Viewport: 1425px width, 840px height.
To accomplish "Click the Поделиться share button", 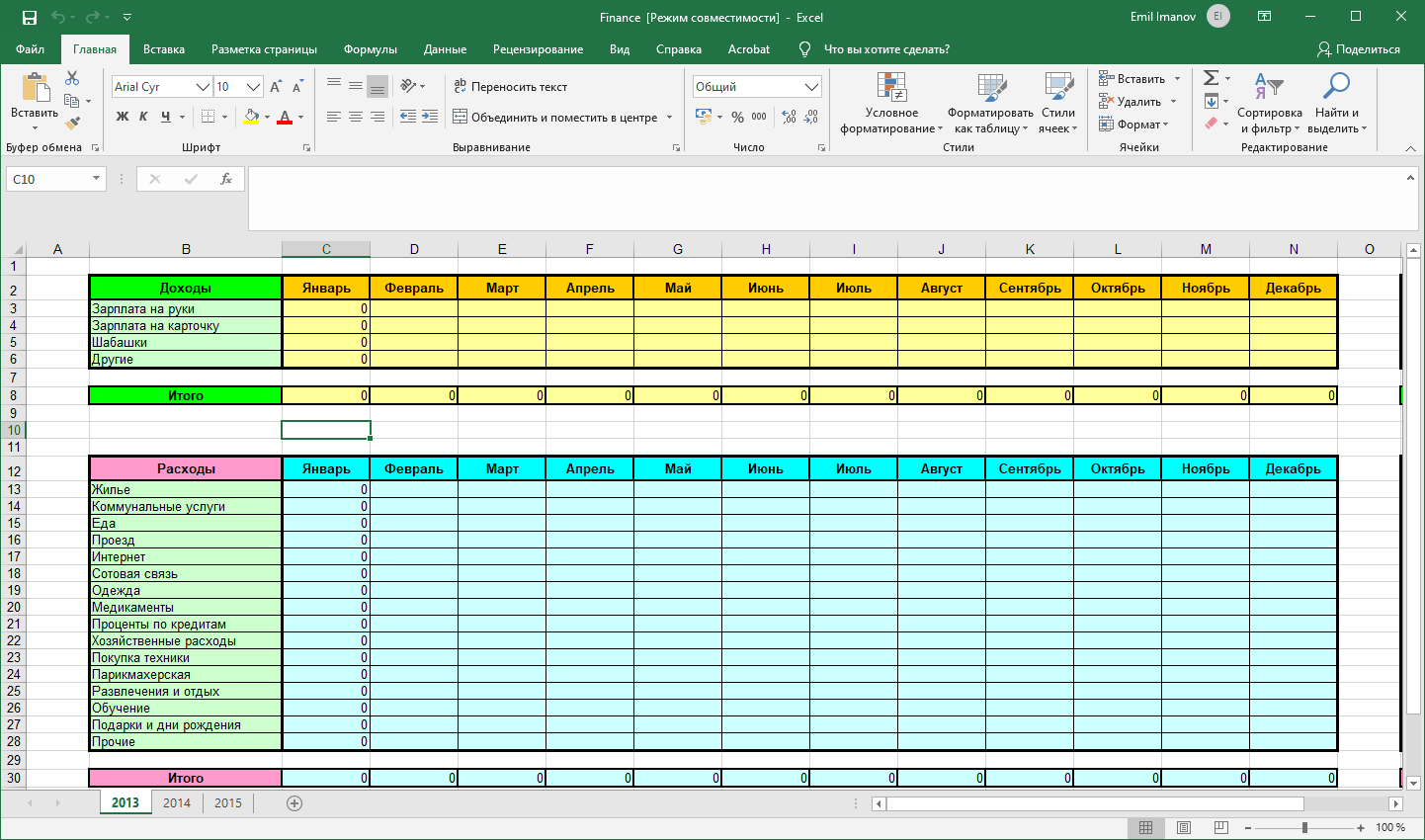I will click(1358, 49).
